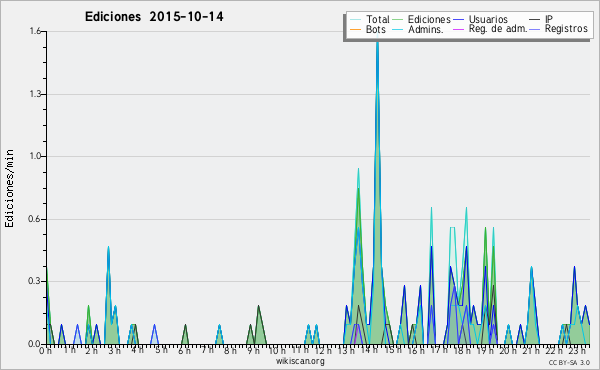This screenshot has width=600, height=370.
Task: Click the 0 h marker on the time axis
Action: [45, 350]
